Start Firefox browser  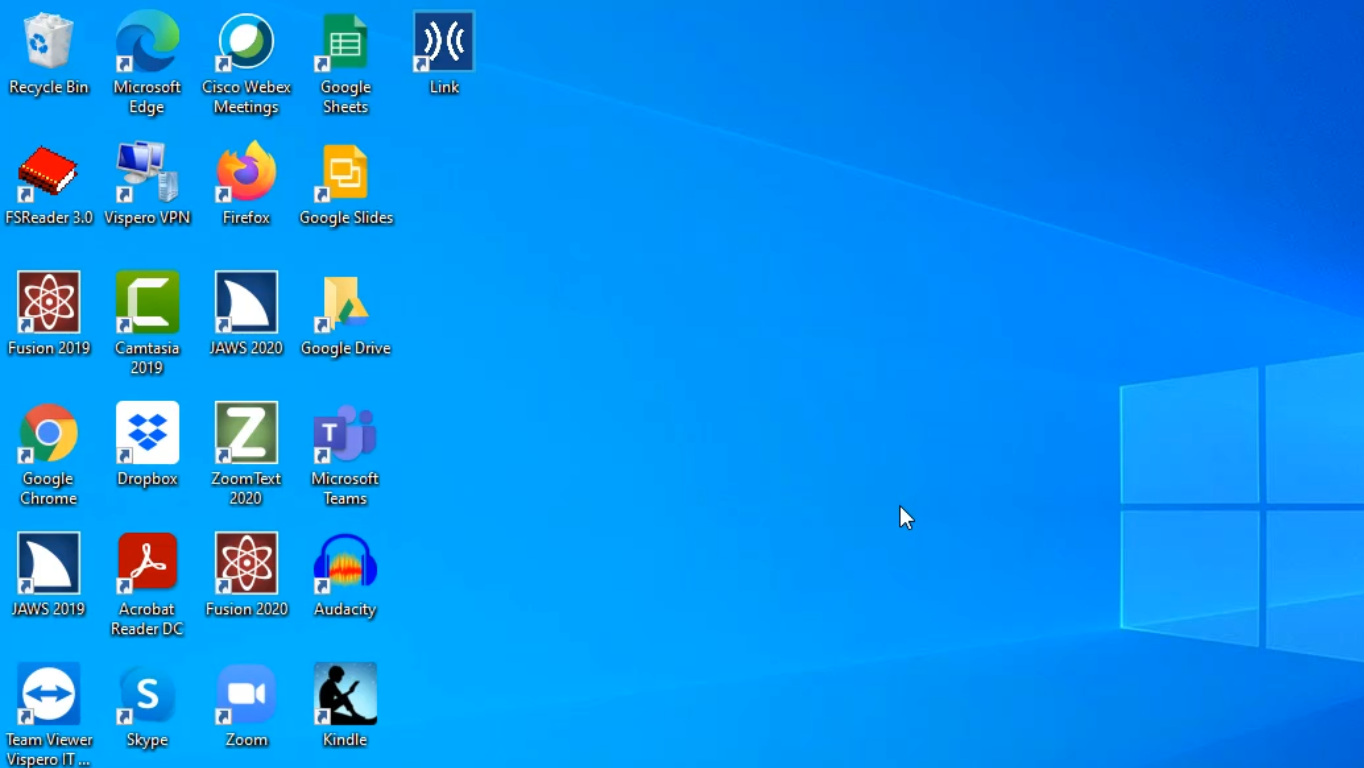(246, 172)
